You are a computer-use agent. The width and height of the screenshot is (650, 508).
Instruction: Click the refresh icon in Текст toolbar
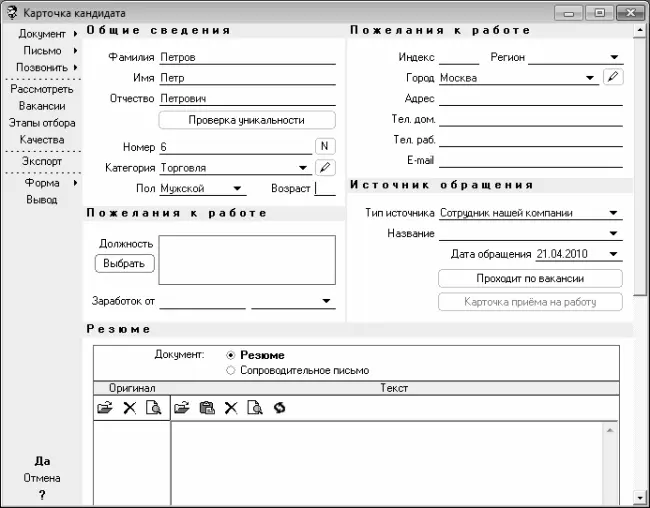(x=279, y=408)
